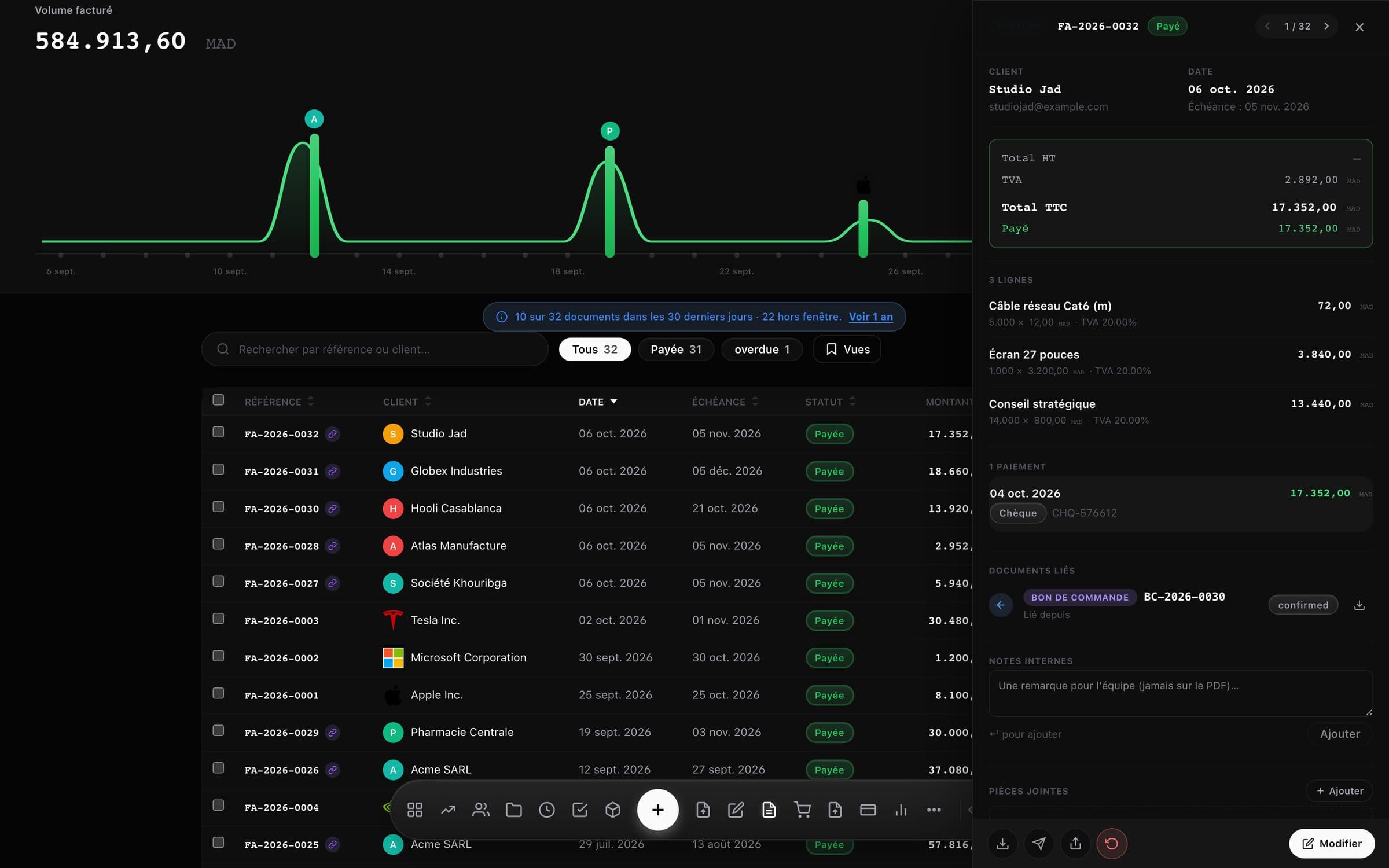Open the pencil edit icon in dock

(736, 810)
